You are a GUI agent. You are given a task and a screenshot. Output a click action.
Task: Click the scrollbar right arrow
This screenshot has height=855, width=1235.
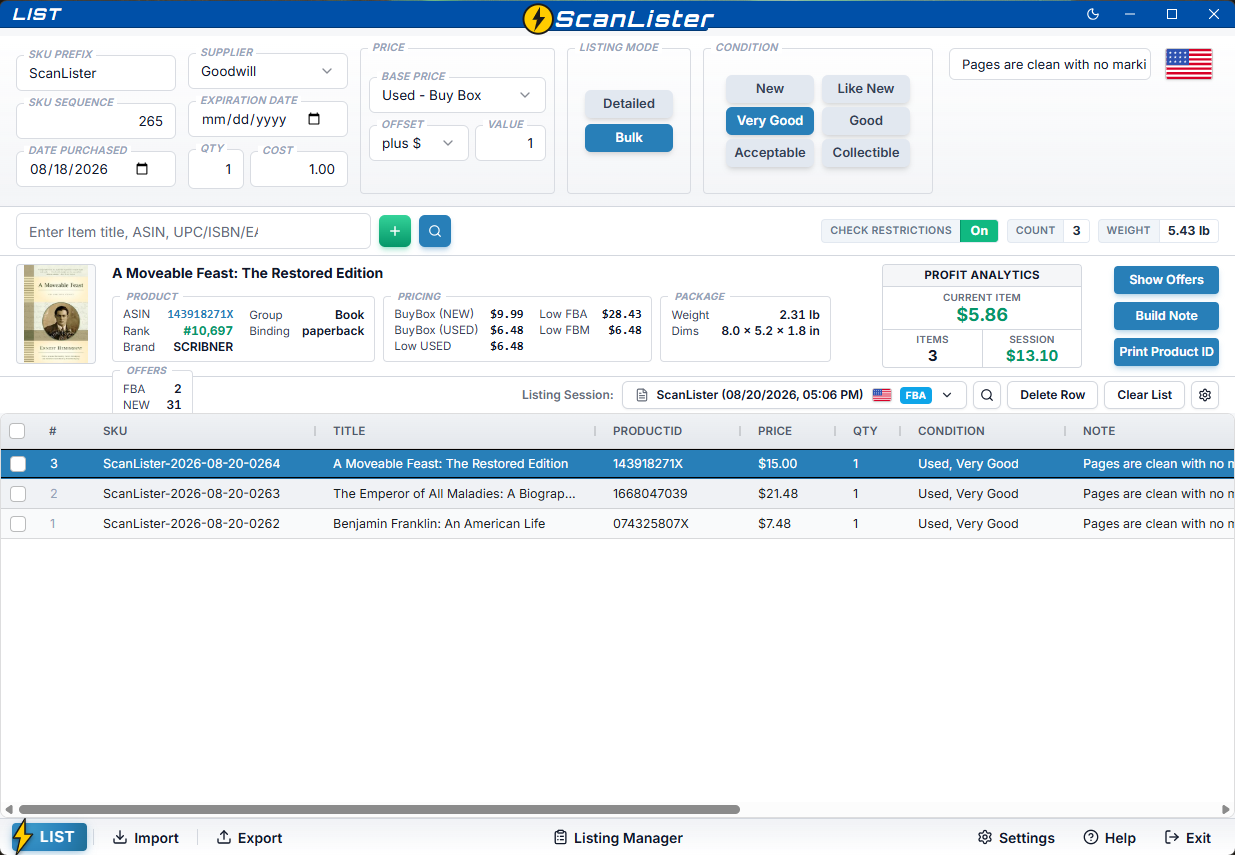[1226, 810]
